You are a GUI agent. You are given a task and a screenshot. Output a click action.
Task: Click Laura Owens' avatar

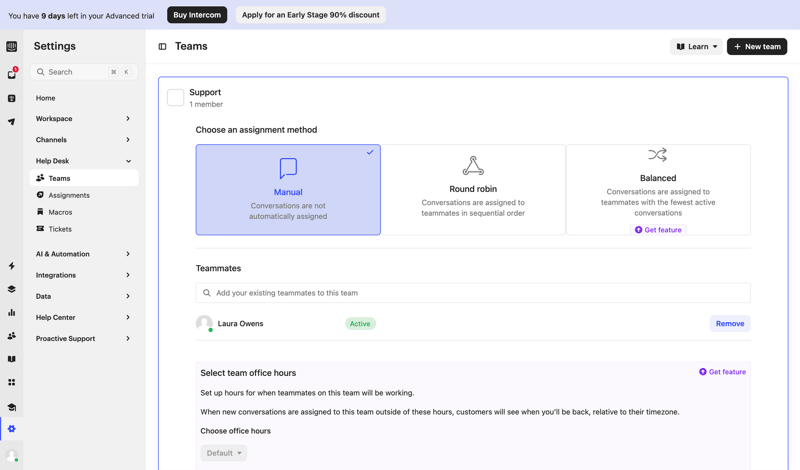pos(204,323)
